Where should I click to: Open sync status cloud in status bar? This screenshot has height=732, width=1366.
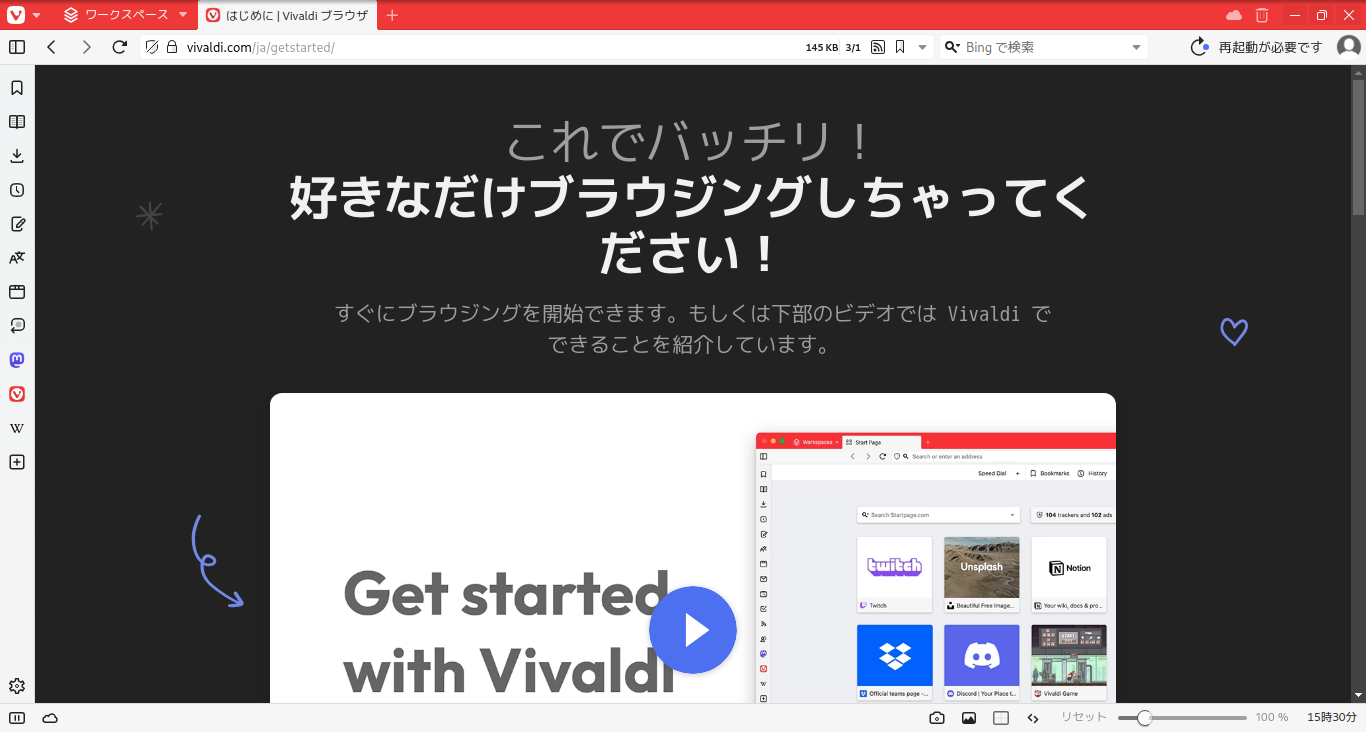(x=50, y=718)
